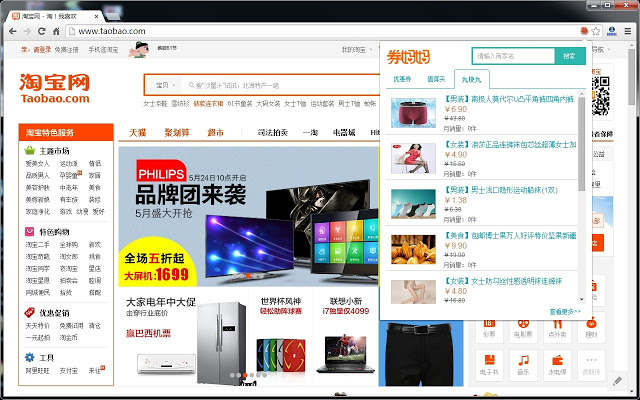The image size is (640, 400).
Task: Click 天天特价 under 优惠促销
Action: click(x=37, y=326)
